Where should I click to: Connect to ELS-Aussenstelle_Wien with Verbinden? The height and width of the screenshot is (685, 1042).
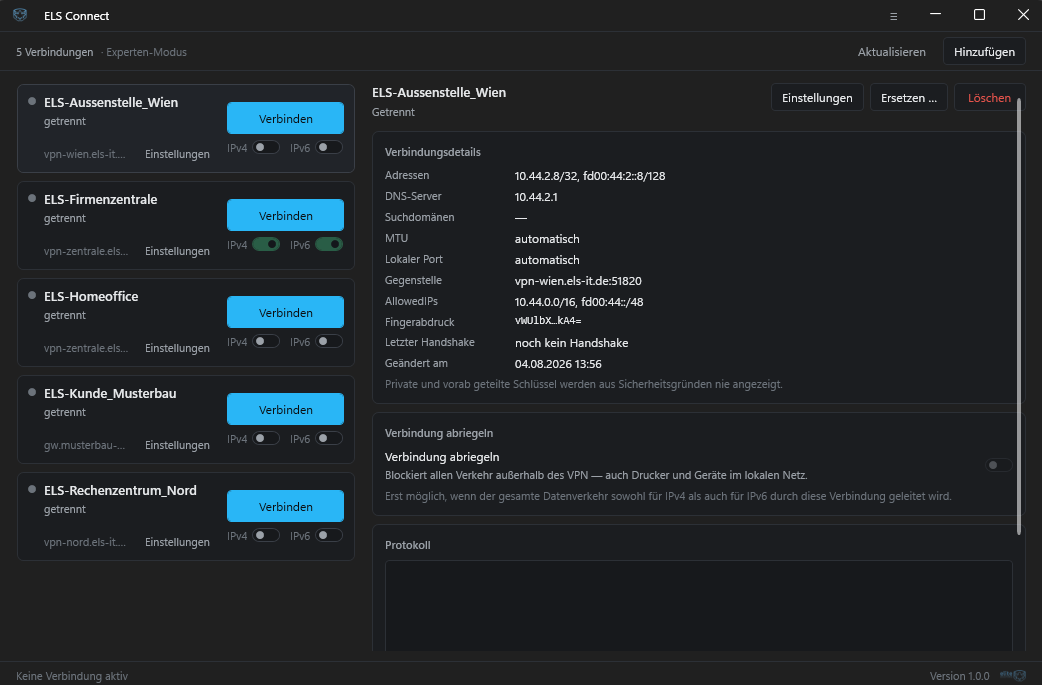[285, 118]
